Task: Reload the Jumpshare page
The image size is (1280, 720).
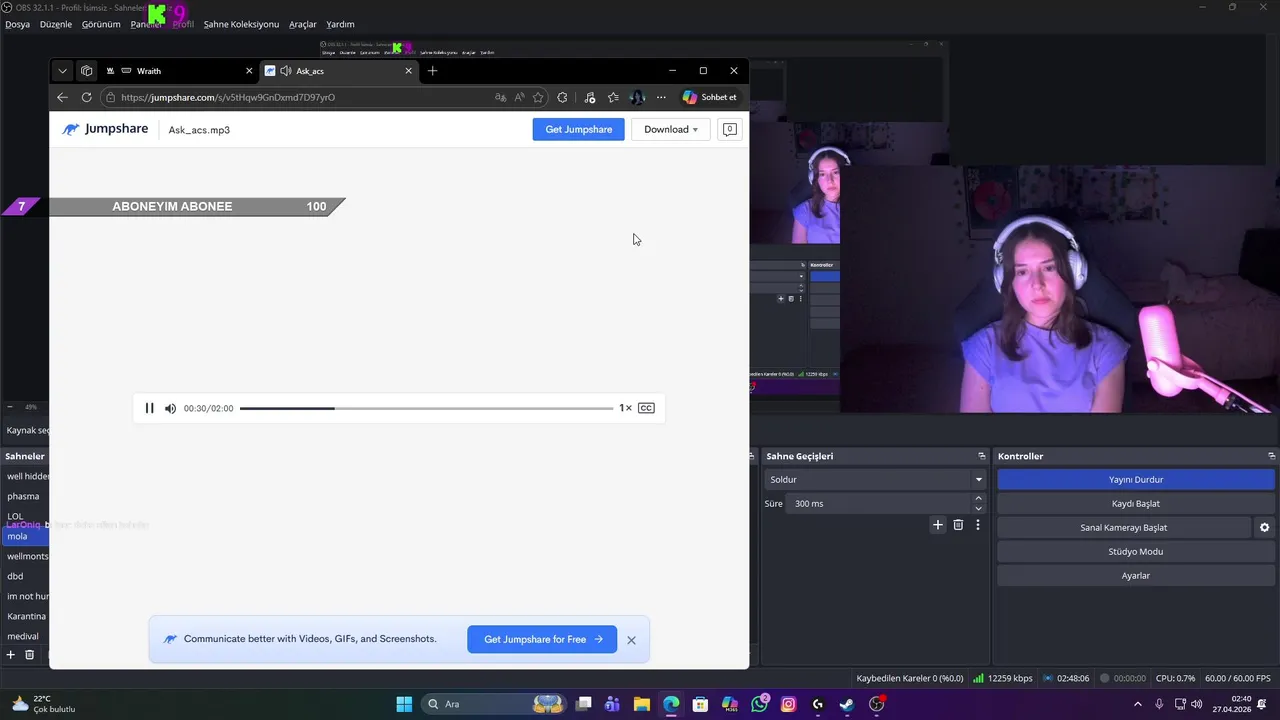Action: coord(86,97)
